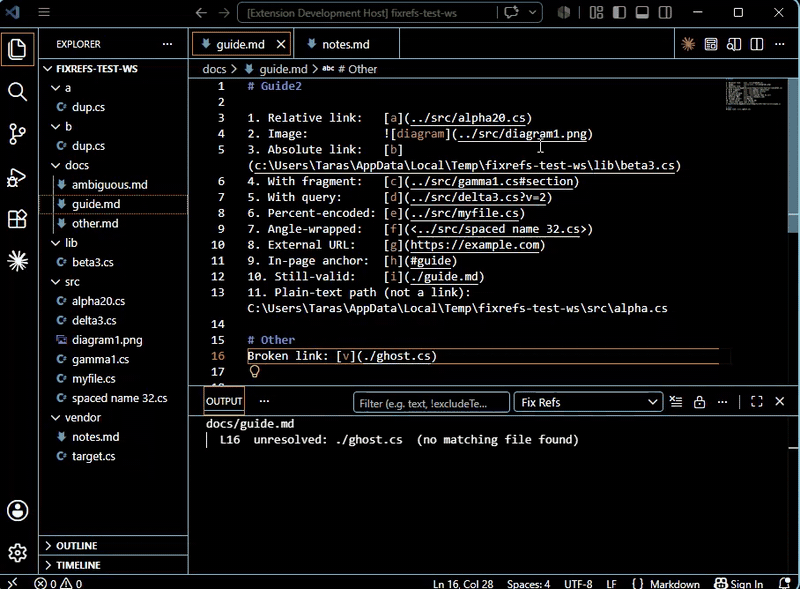800x589 pixels.
Task: Open Accounts menu in activity bar
Action: coord(17,510)
